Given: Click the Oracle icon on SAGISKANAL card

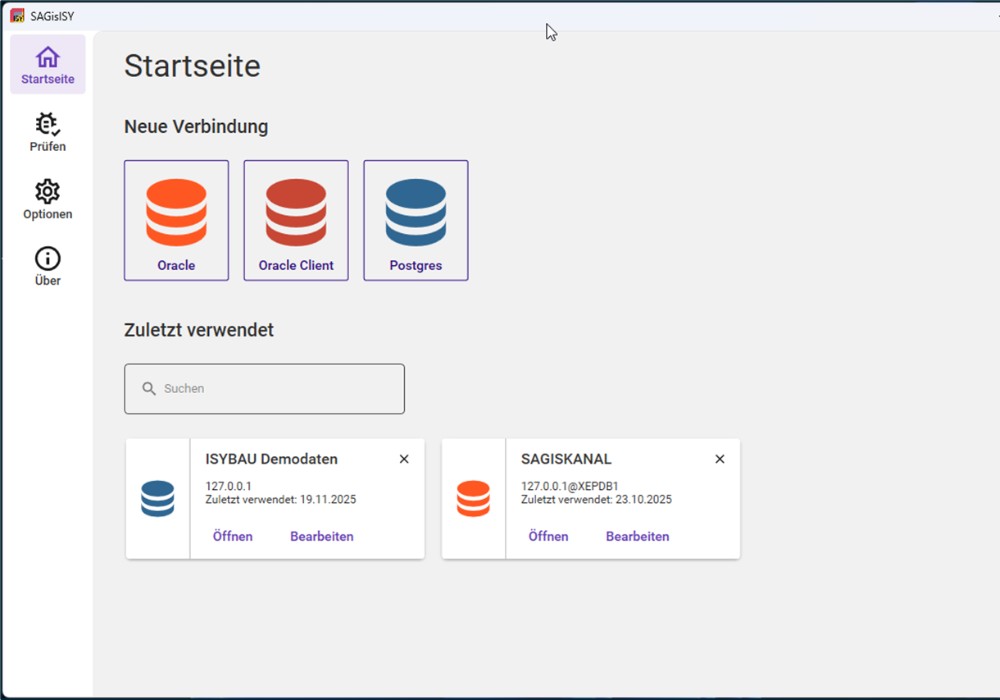Looking at the screenshot, I should pyautogui.click(x=473, y=497).
